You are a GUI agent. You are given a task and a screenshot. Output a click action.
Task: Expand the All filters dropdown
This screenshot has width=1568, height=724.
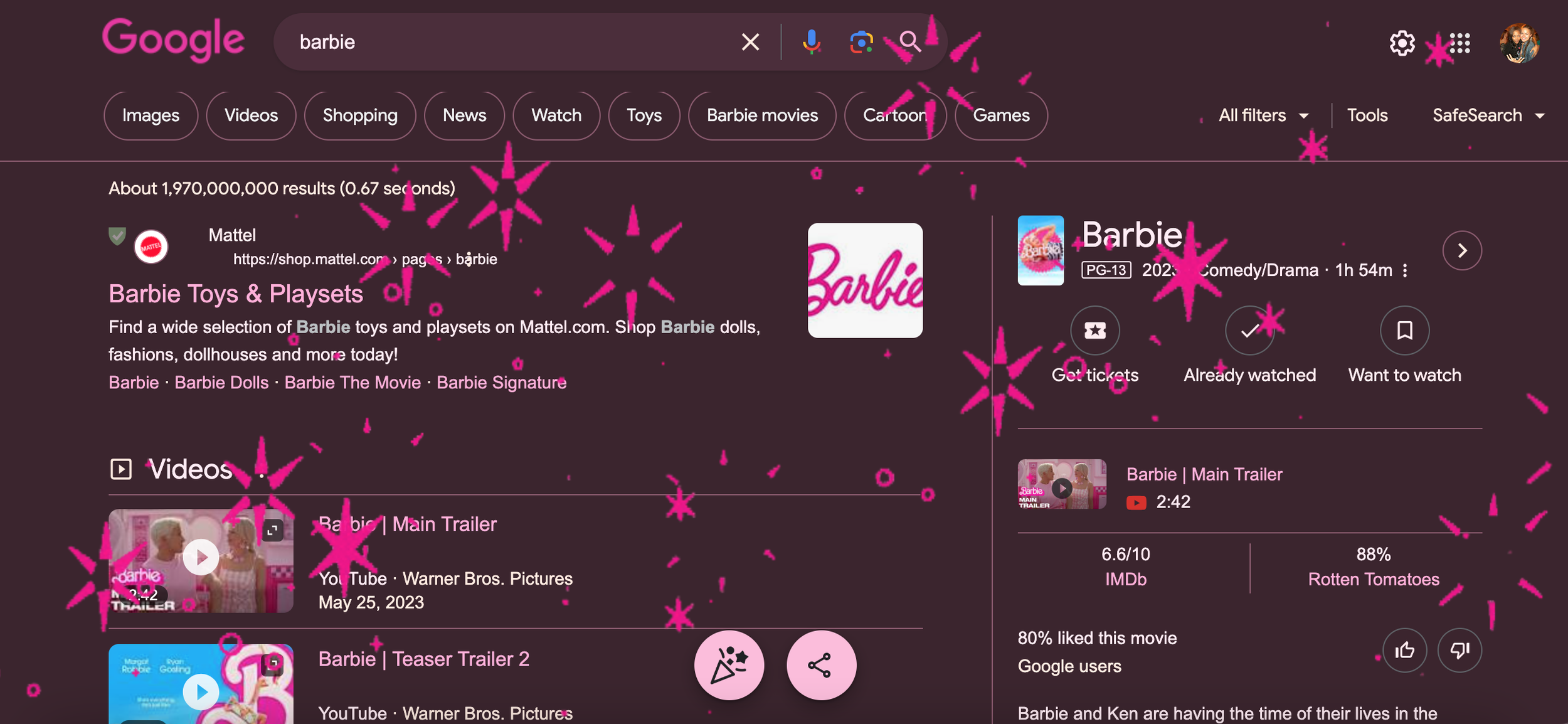pyautogui.click(x=1263, y=115)
